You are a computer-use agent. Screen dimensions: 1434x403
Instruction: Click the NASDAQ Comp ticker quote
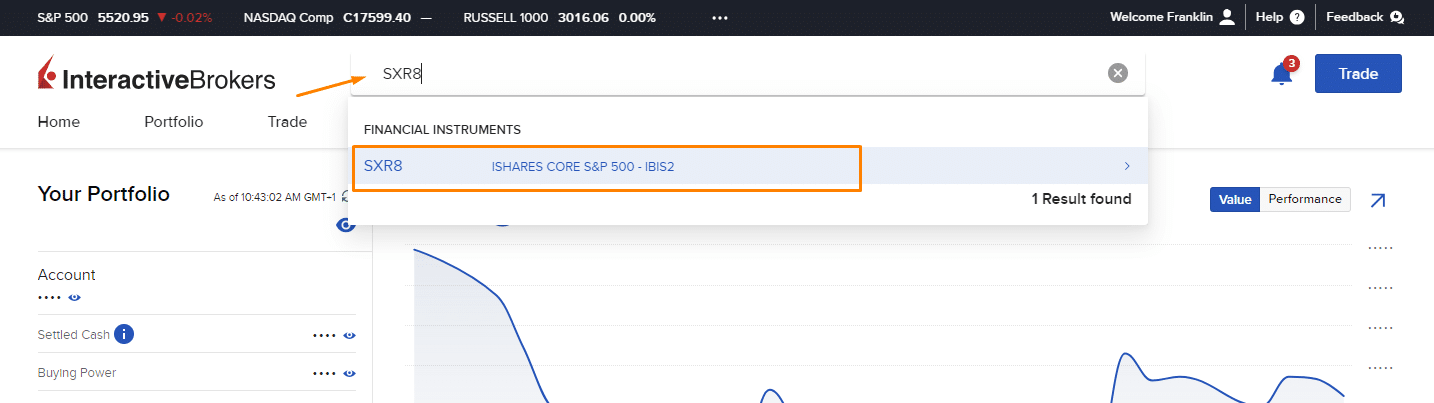click(x=338, y=17)
